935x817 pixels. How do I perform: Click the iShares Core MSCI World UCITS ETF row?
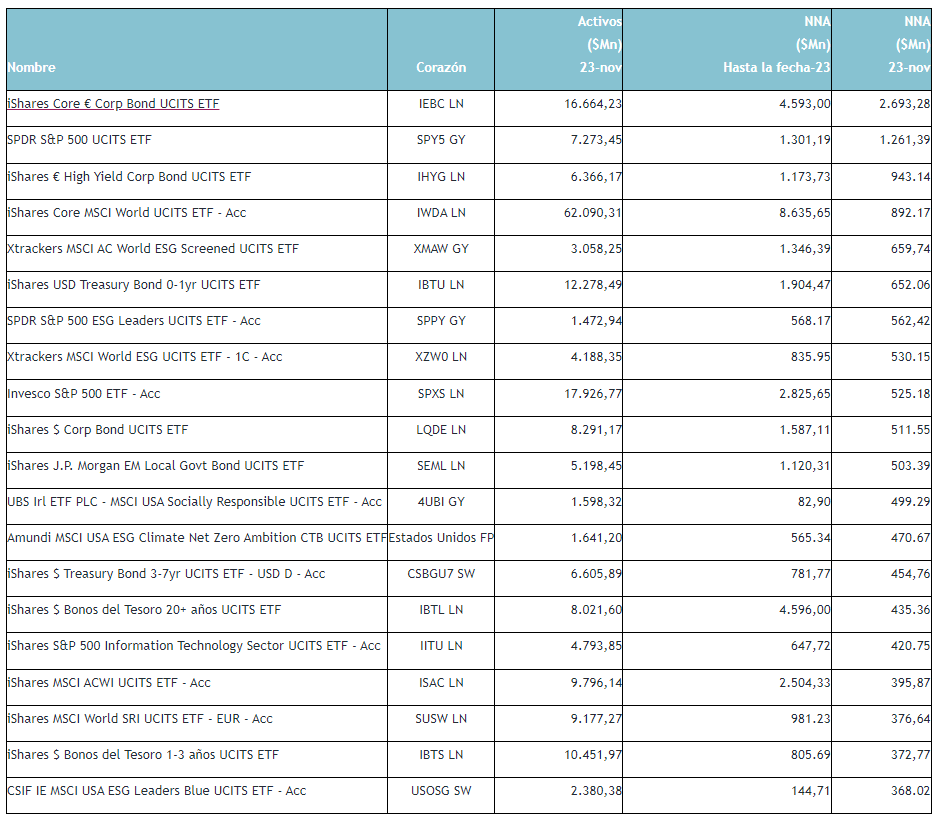click(468, 213)
